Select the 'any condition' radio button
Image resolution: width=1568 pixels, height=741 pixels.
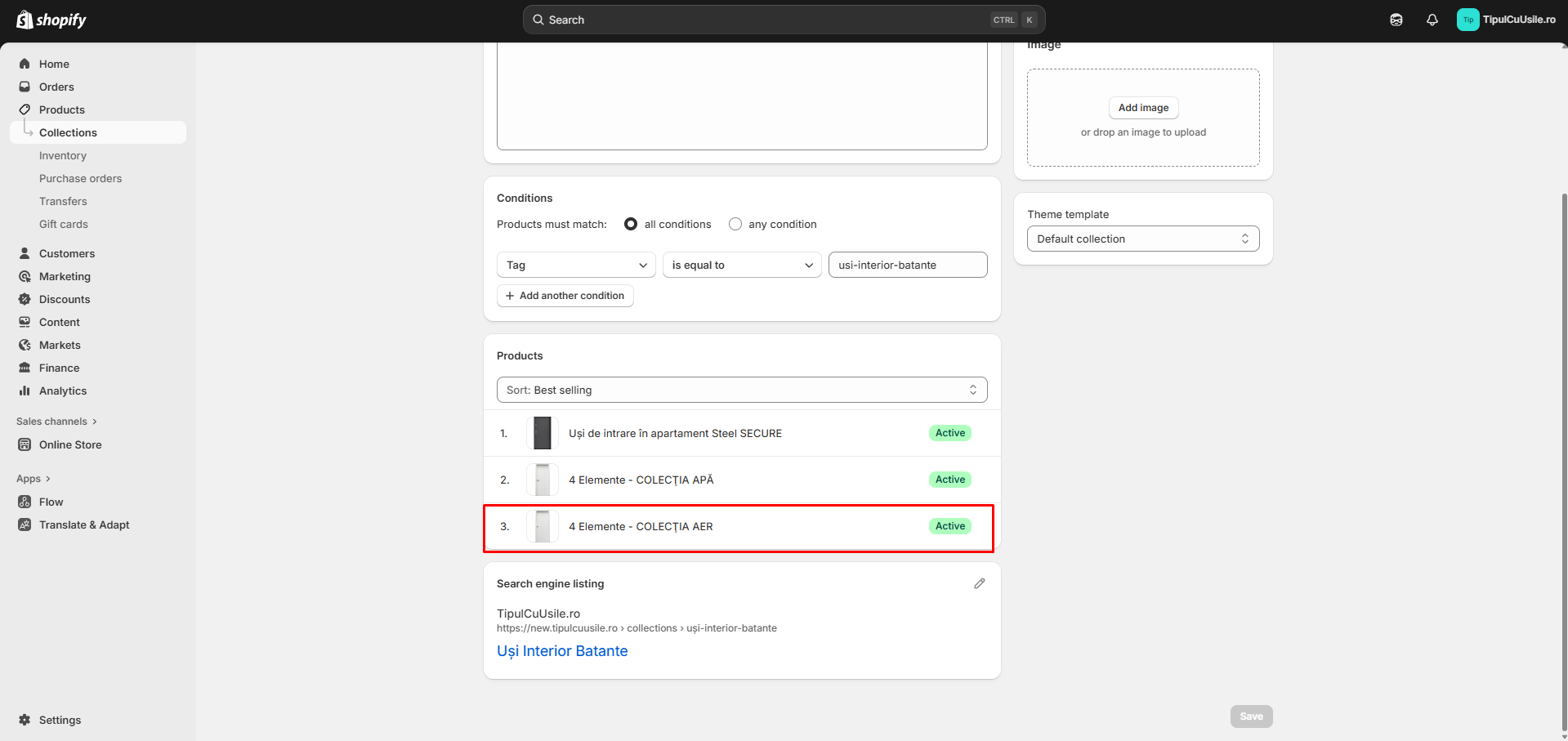[735, 224]
